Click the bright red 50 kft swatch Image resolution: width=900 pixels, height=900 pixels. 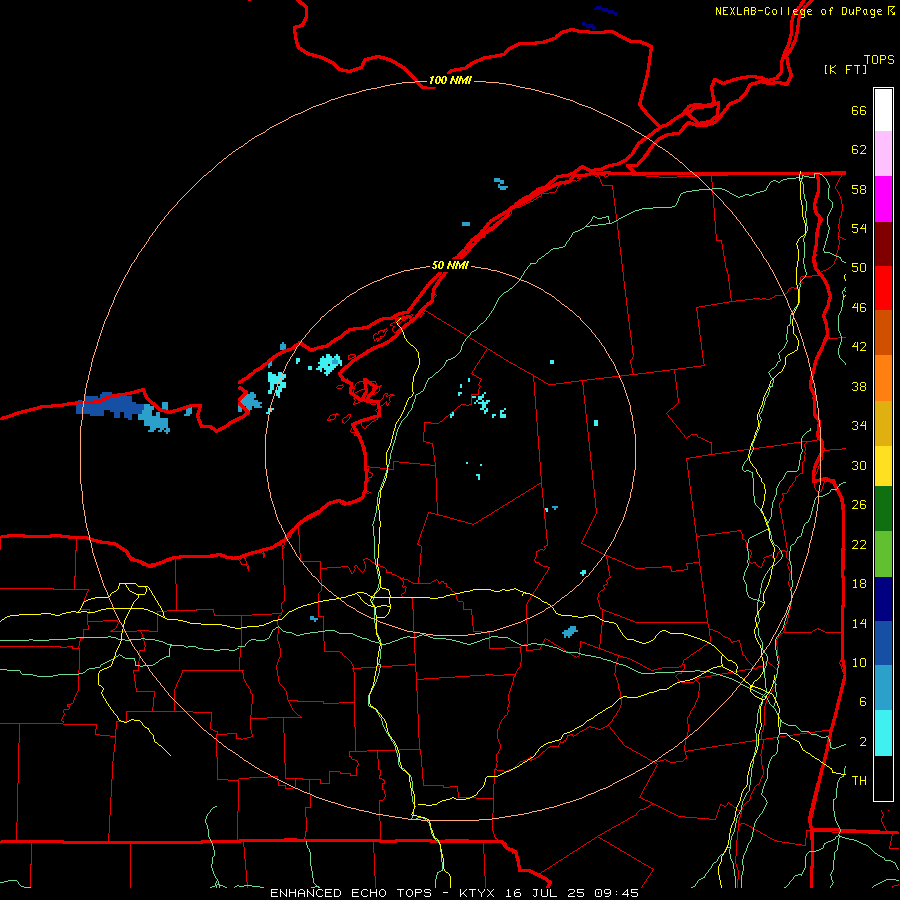click(x=883, y=288)
